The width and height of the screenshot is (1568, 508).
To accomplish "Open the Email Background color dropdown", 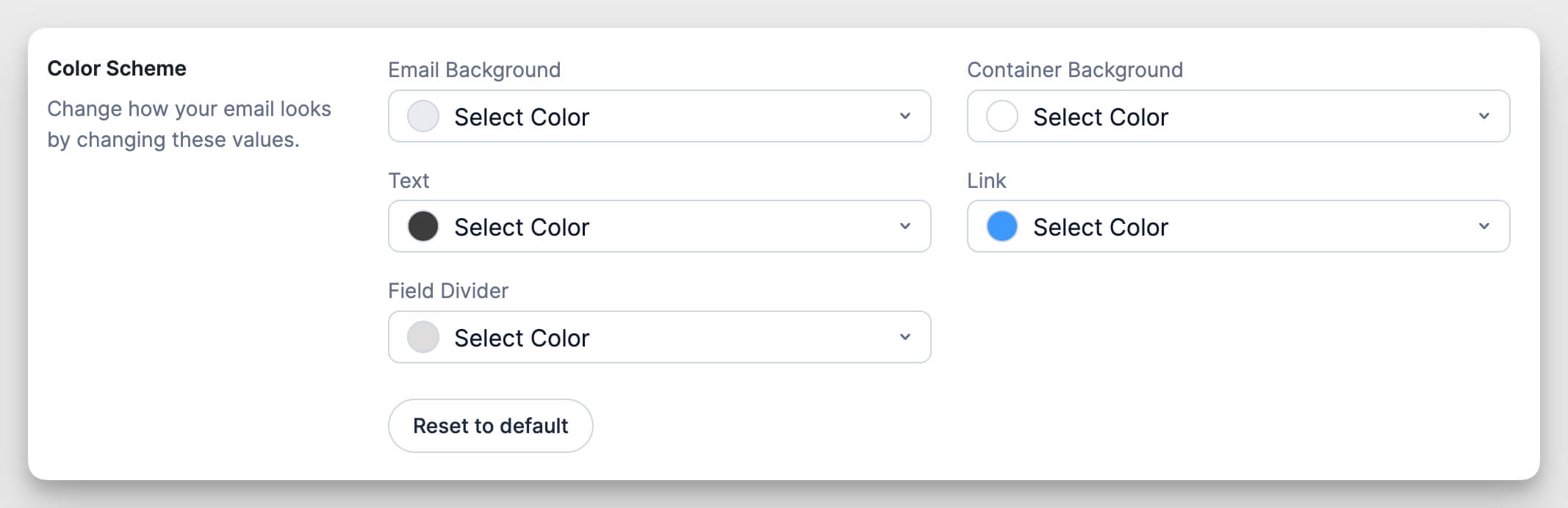I will [x=659, y=116].
